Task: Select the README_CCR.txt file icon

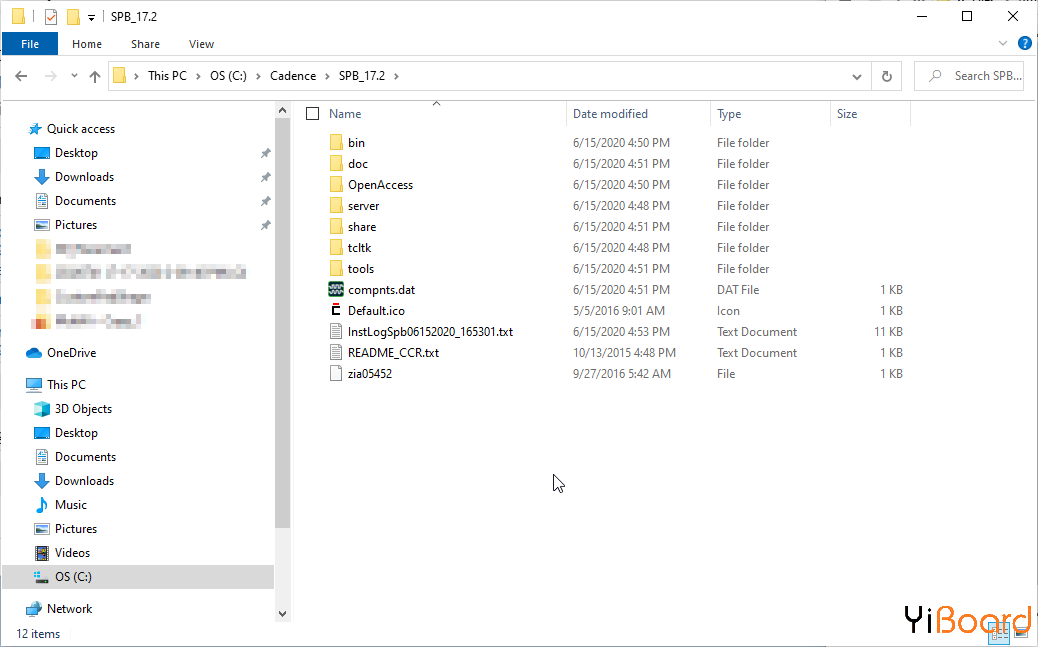Action: [336, 353]
